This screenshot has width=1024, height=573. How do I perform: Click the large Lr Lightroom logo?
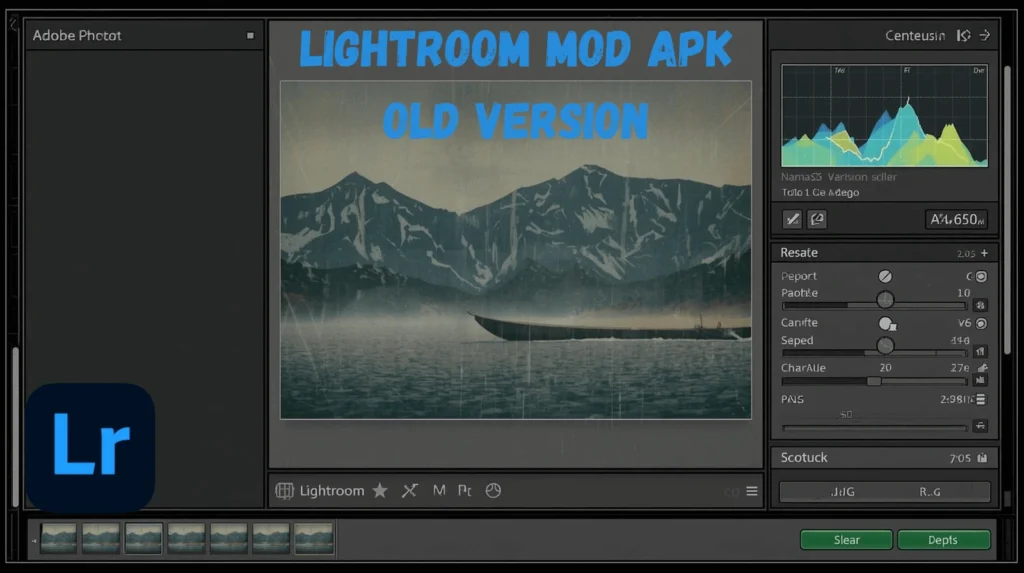90,448
